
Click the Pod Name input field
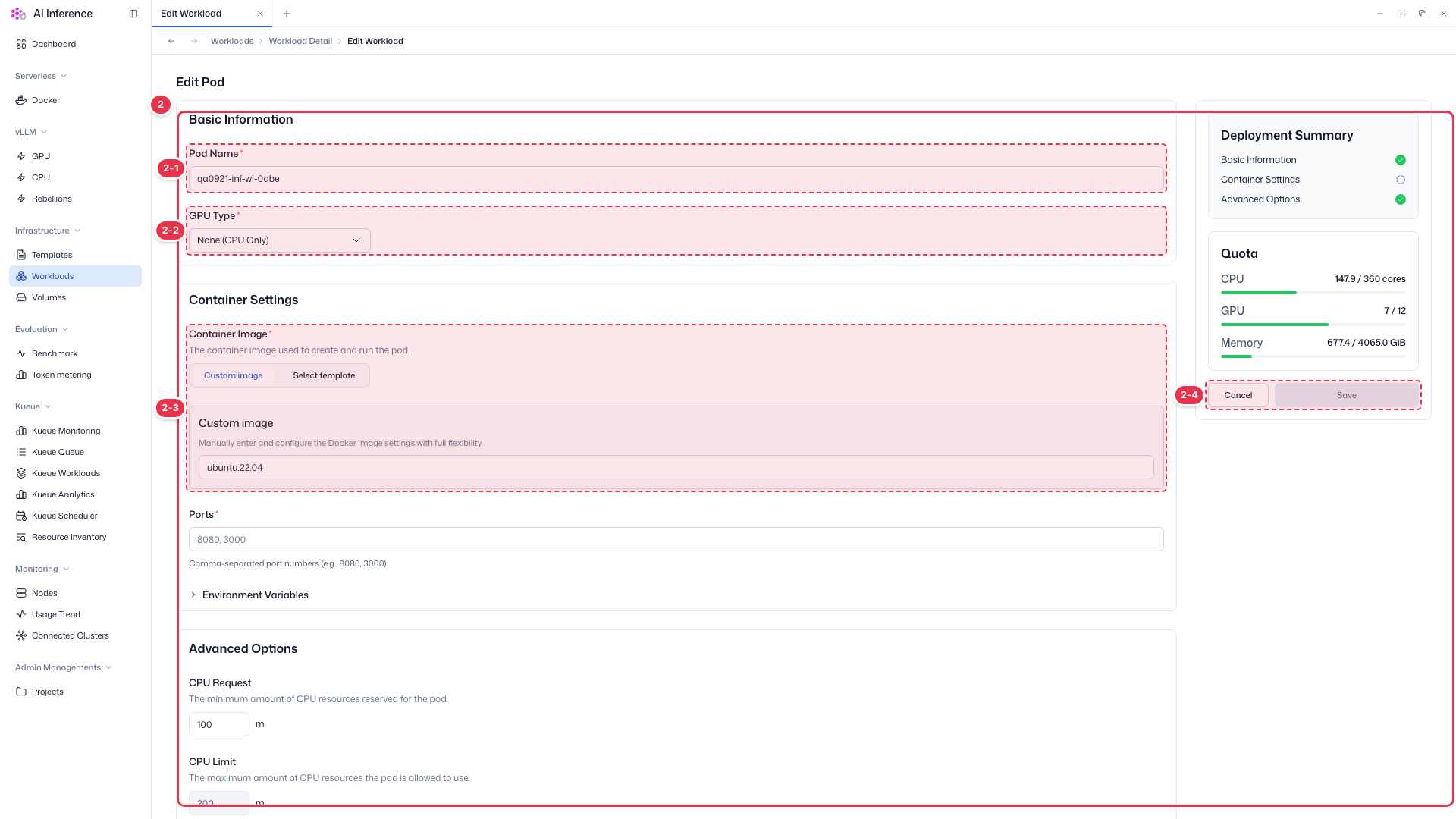pyautogui.click(x=676, y=179)
